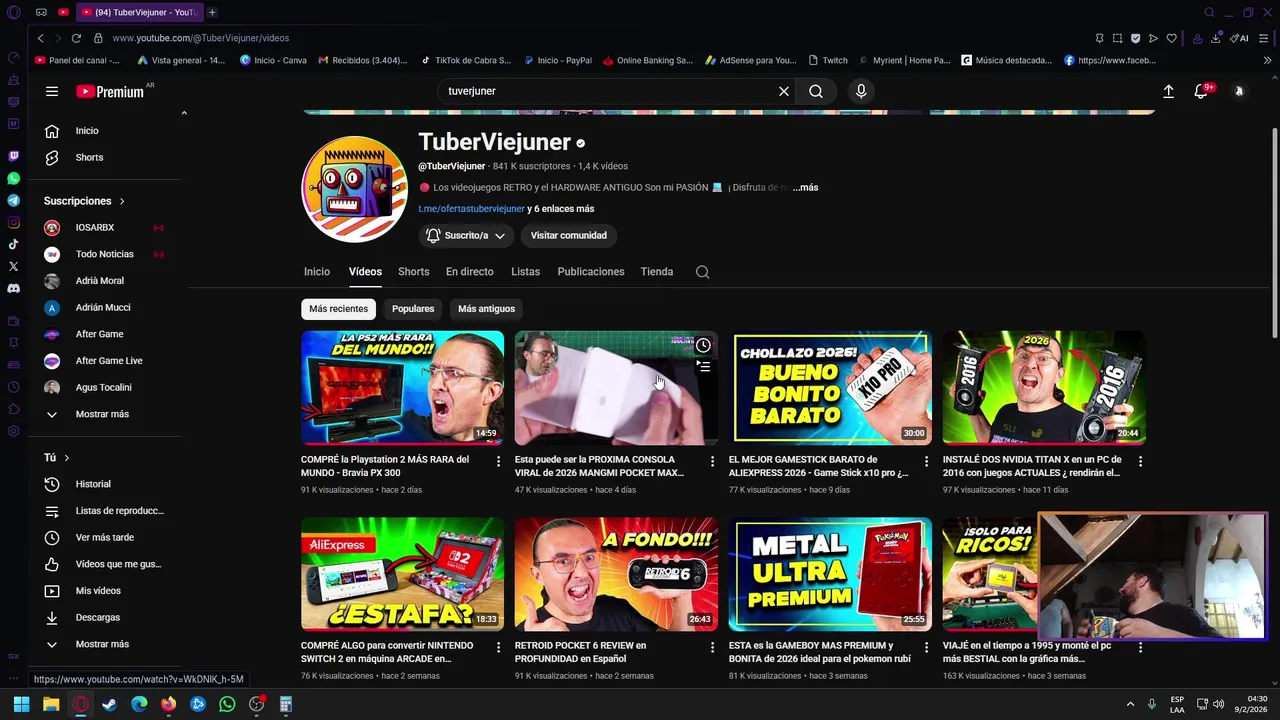Open the METAL ULTRA PREMIUM video thumbnail
The height and width of the screenshot is (720, 1280).
click(830, 574)
